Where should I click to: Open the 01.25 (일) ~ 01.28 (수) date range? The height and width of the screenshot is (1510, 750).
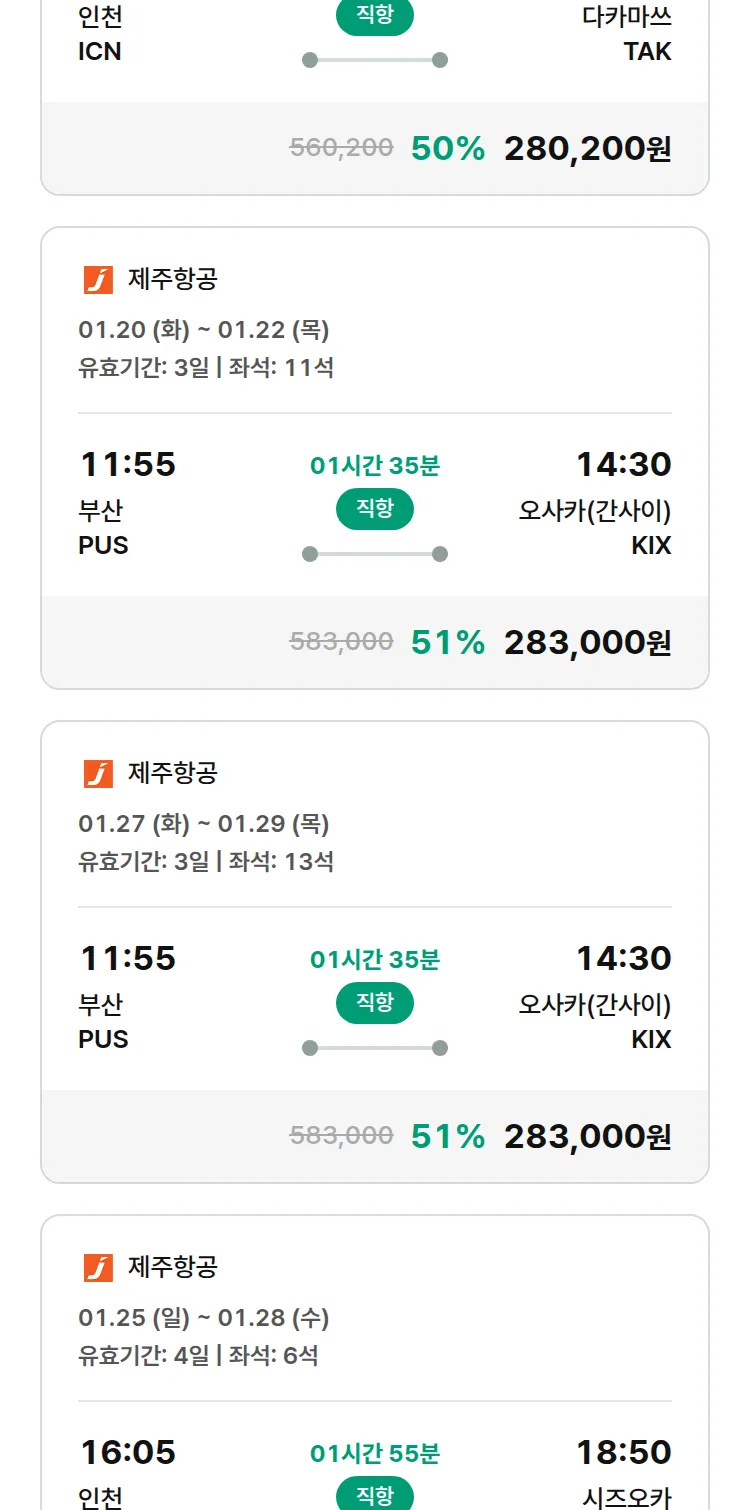[x=204, y=1318]
